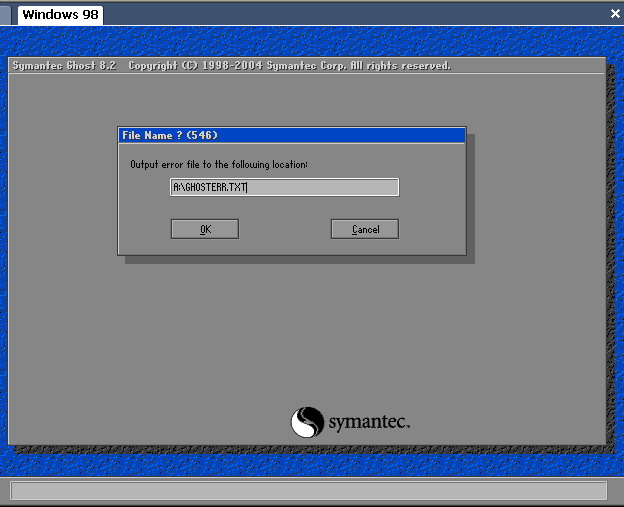Click the partially visible tab left of Windows 98
The image size is (624, 507).
pos(5,15)
